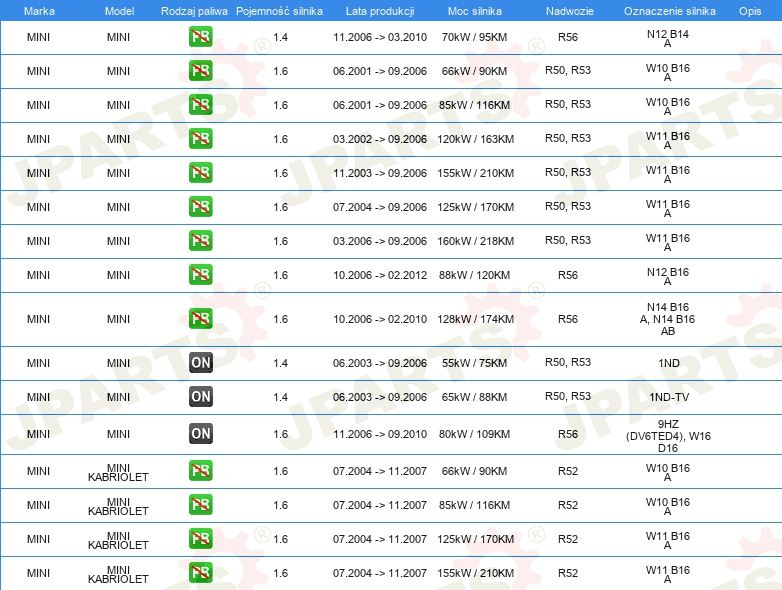Click petrol icon in Kabriolet 125kW / 170KM row
Screen dimensions: 782x590
[x=200, y=539]
